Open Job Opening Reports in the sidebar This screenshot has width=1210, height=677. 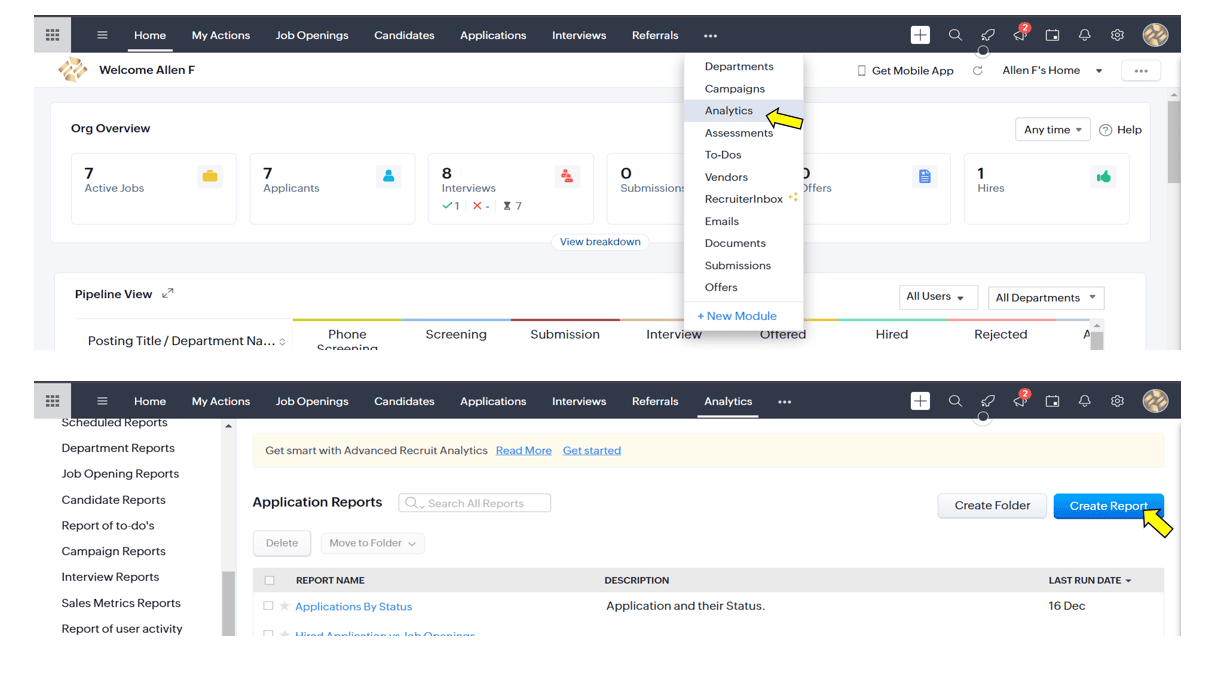pos(120,474)
